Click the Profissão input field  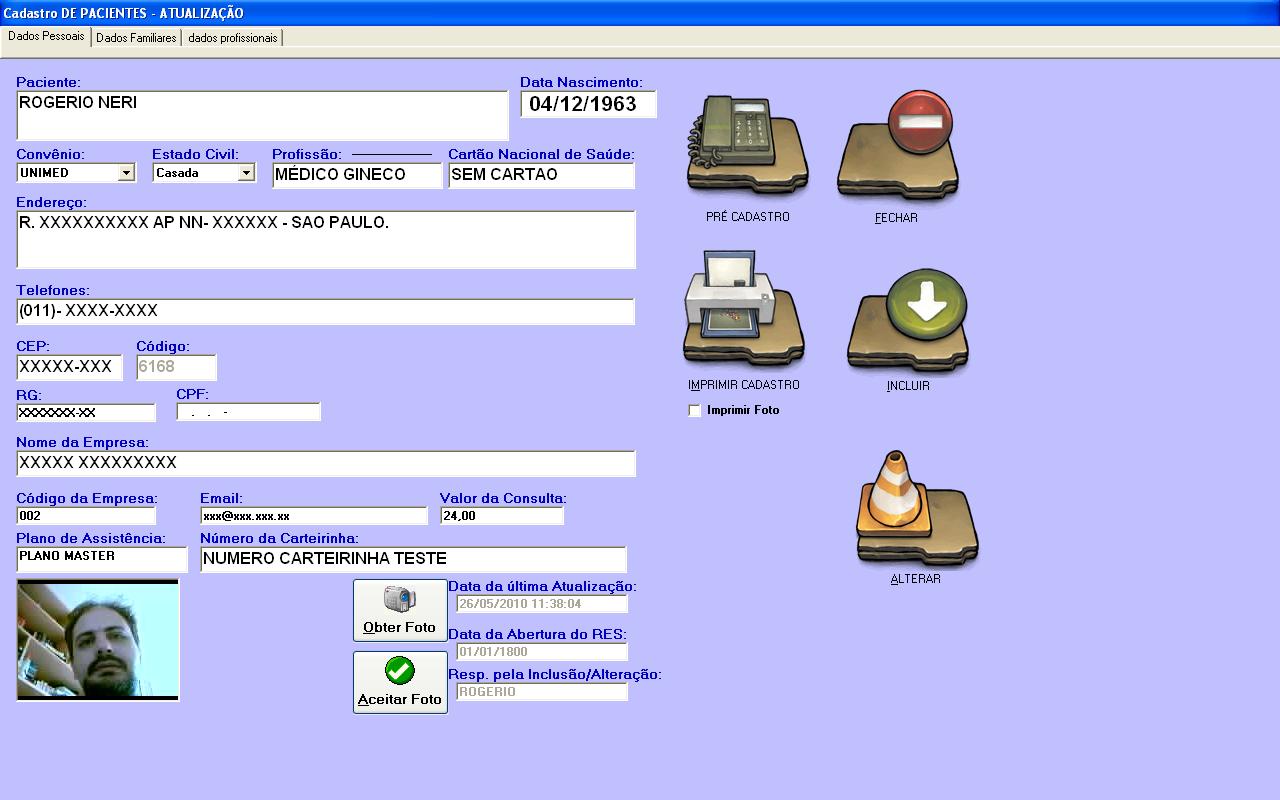(x=357, y=175)
